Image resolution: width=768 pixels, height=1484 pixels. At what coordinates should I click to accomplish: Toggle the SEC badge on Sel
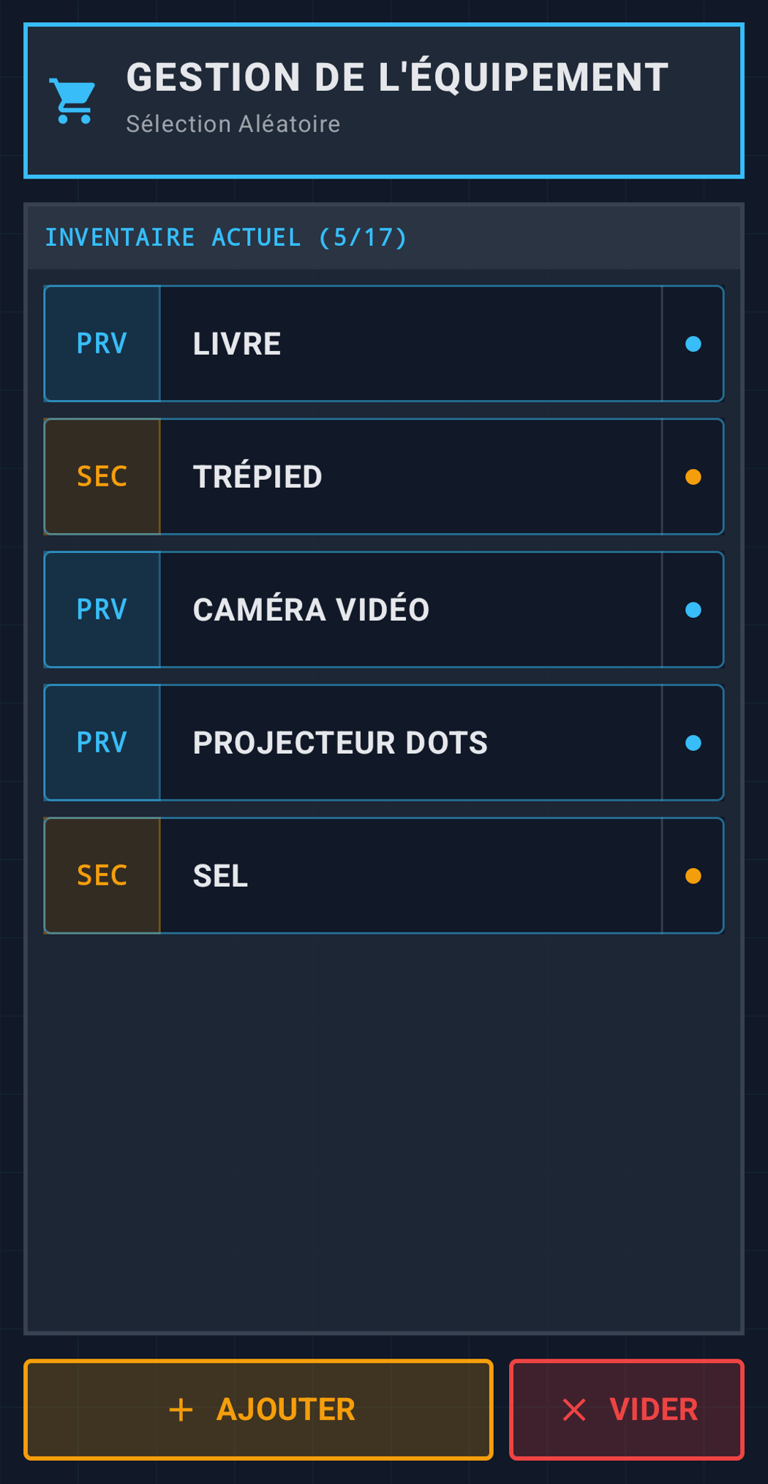tap(102, 876)
